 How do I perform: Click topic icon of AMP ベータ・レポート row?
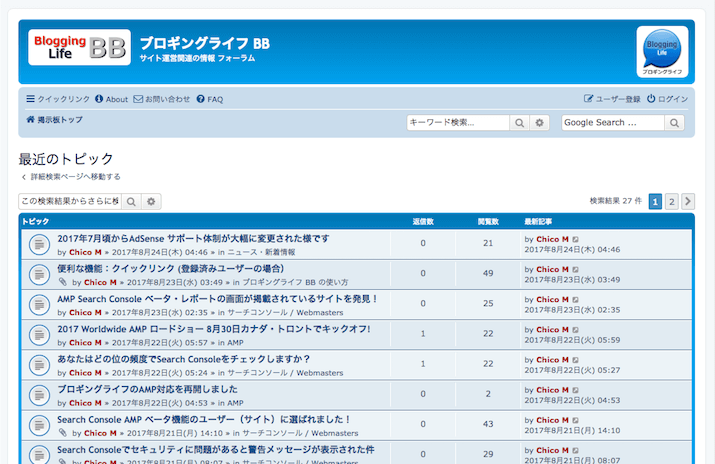tap(39, 305)
